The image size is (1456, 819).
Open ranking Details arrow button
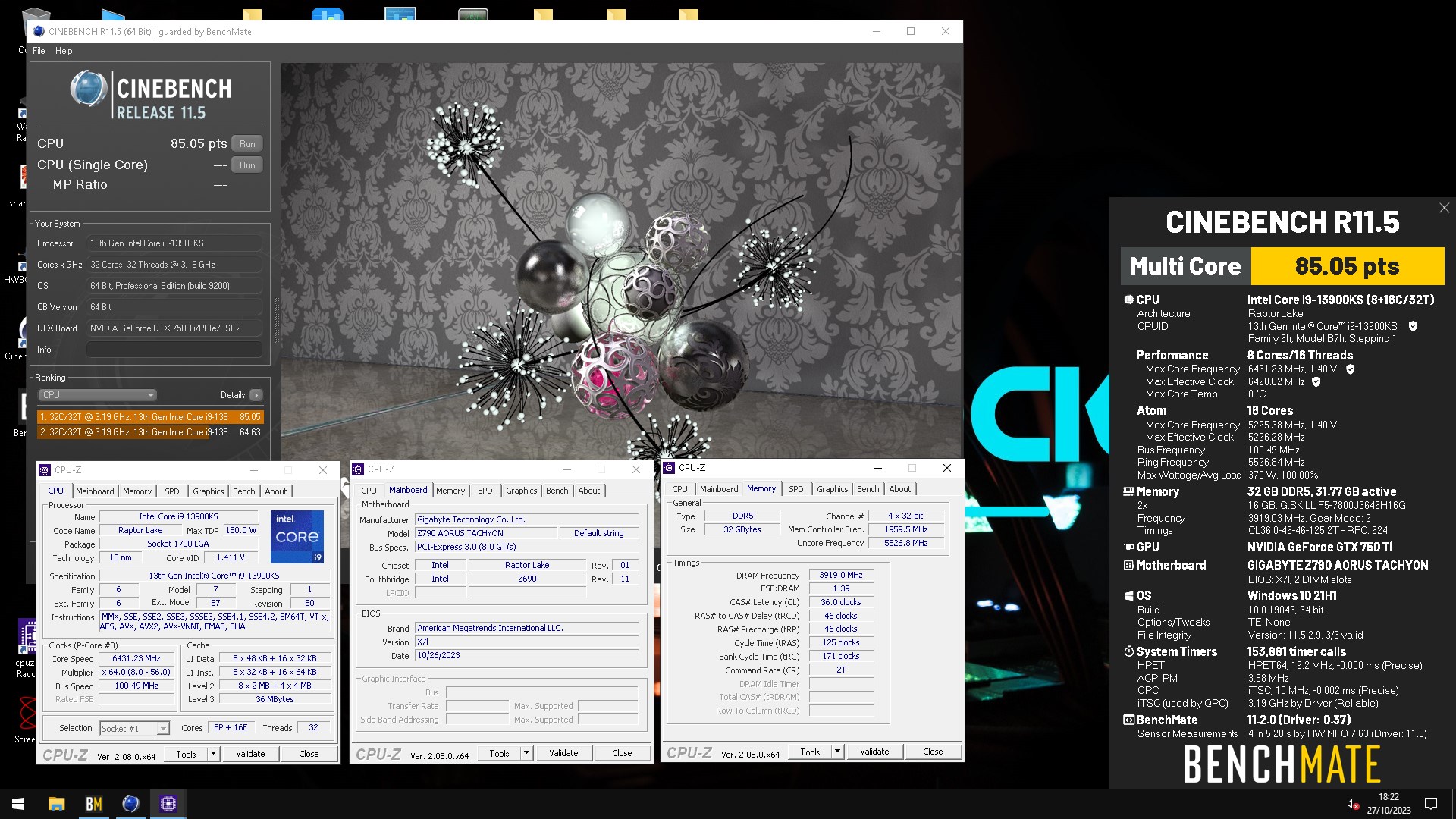(256, 395)
